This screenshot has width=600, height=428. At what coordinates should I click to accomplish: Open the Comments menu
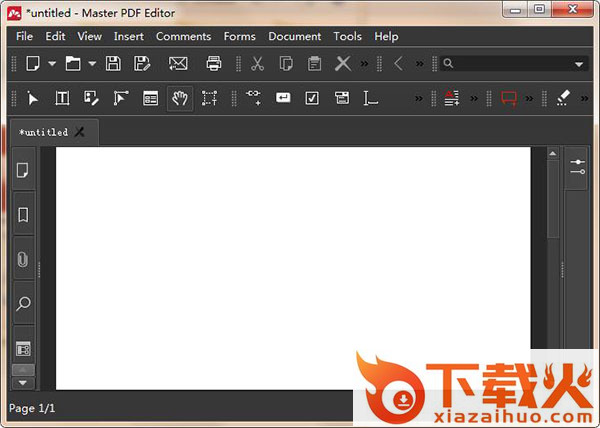[183, 36]
